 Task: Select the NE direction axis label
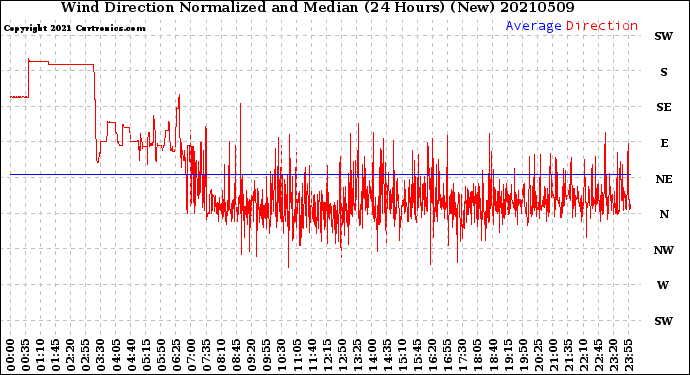pos(664,179)
